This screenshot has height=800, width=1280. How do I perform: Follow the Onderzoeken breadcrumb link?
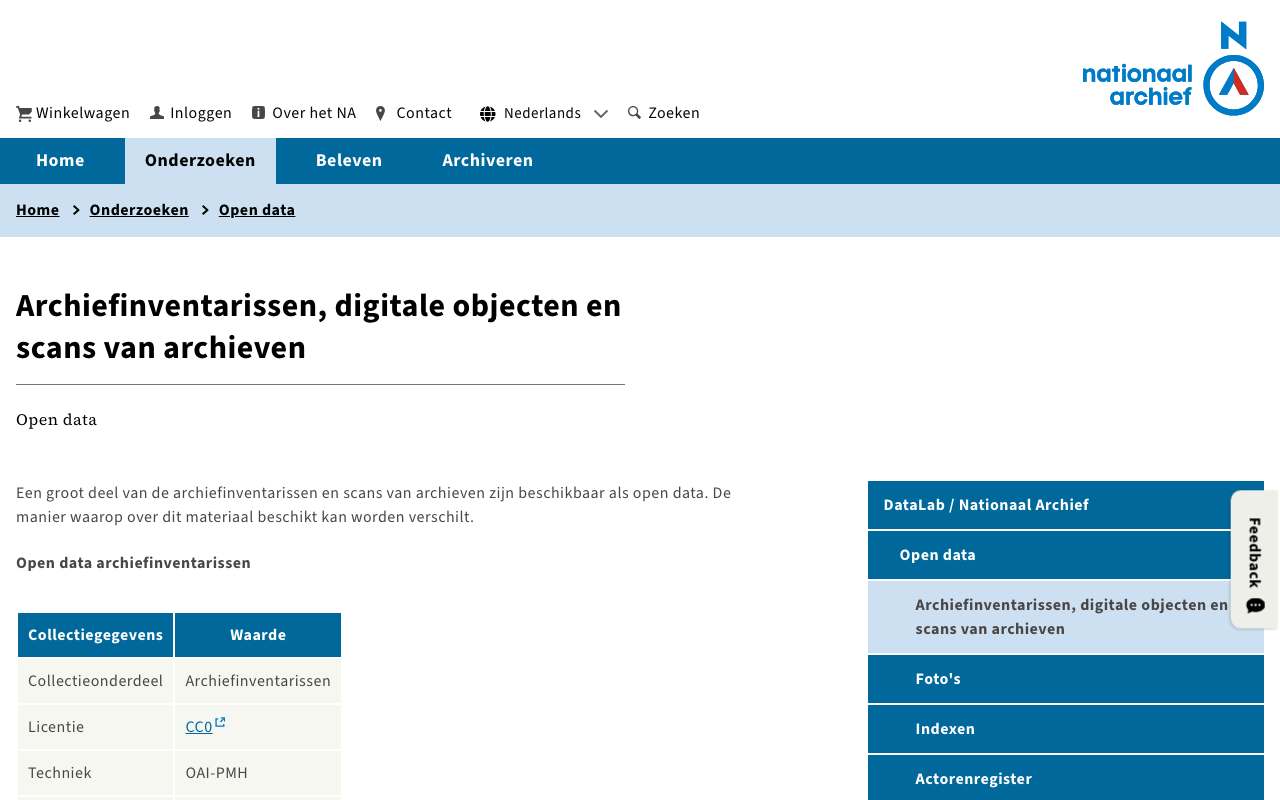139,210
